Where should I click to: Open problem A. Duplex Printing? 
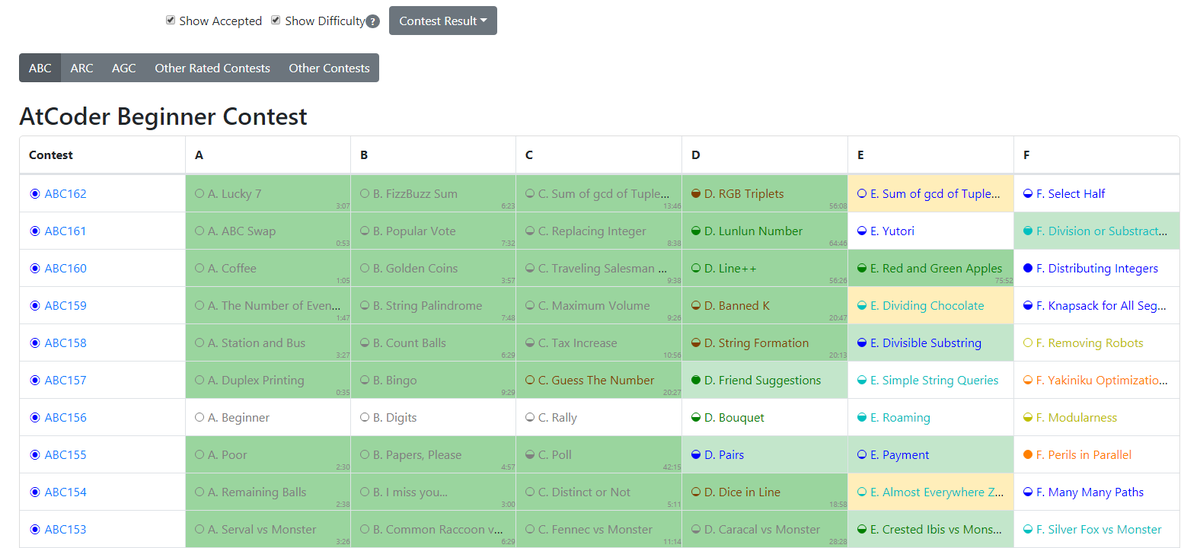click(256, 380)
